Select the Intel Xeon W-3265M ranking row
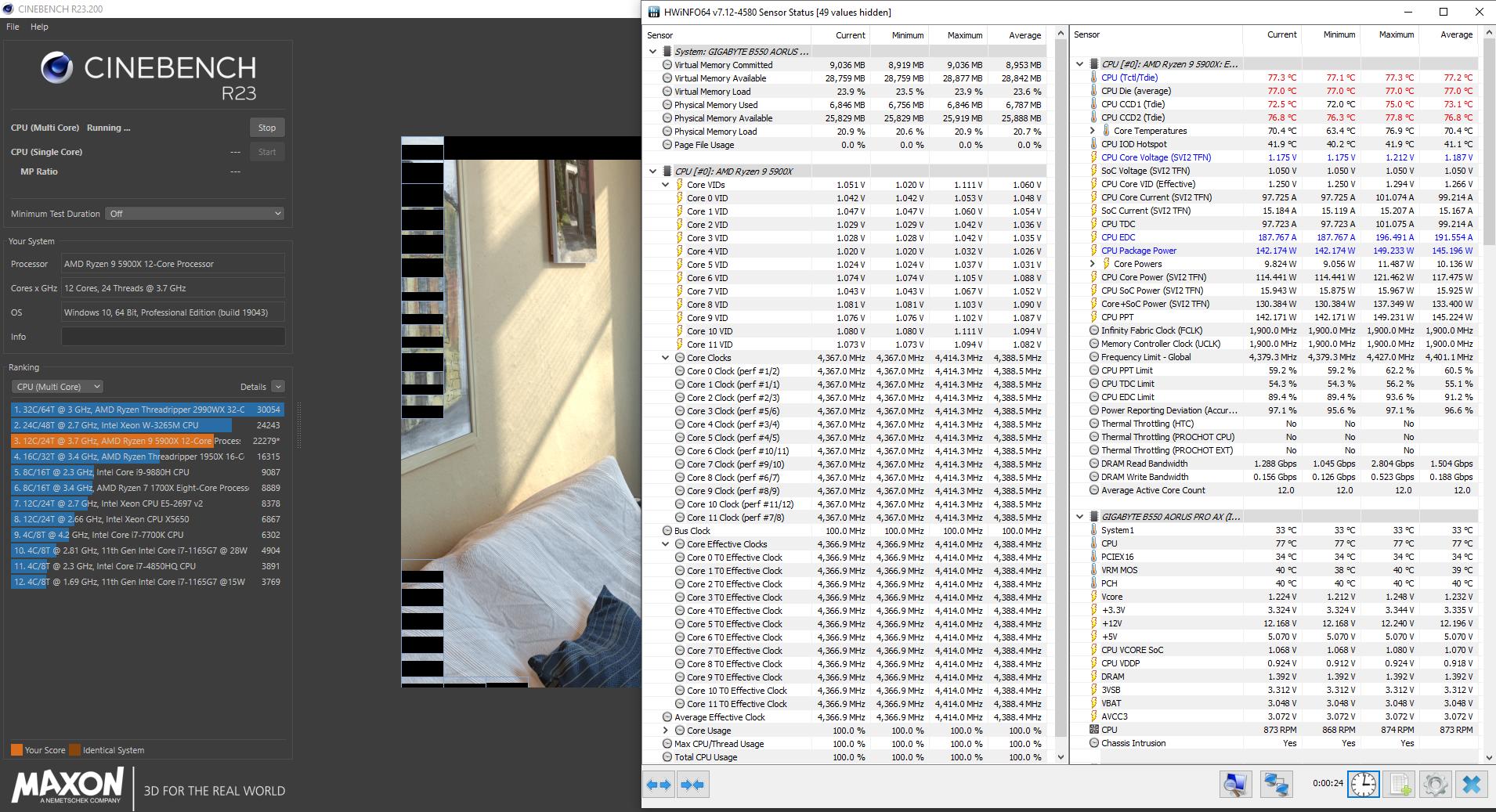 coord(147,425)
